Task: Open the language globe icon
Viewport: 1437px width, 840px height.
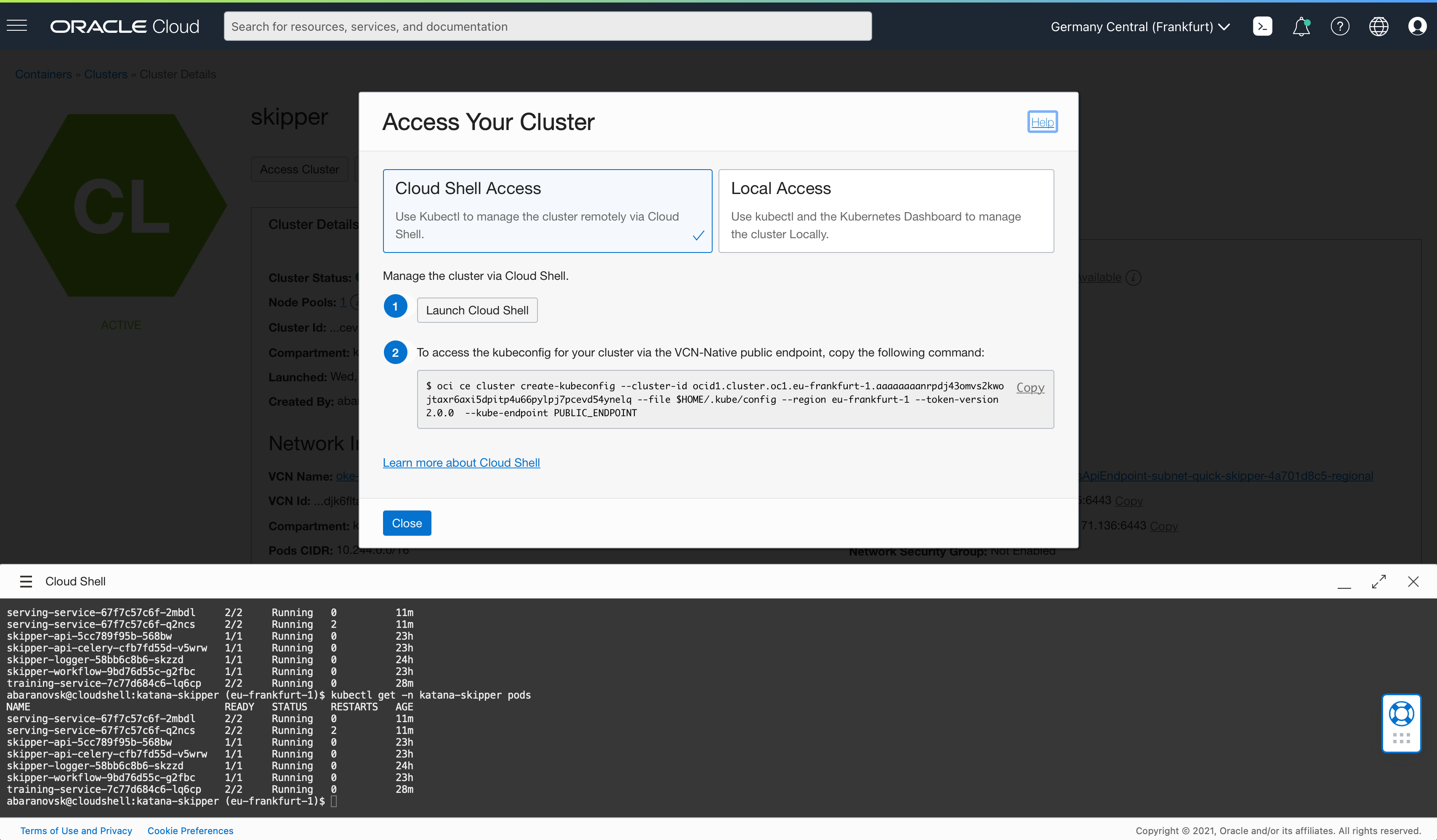Action: pyautogui.click(x=1378, y=26)
